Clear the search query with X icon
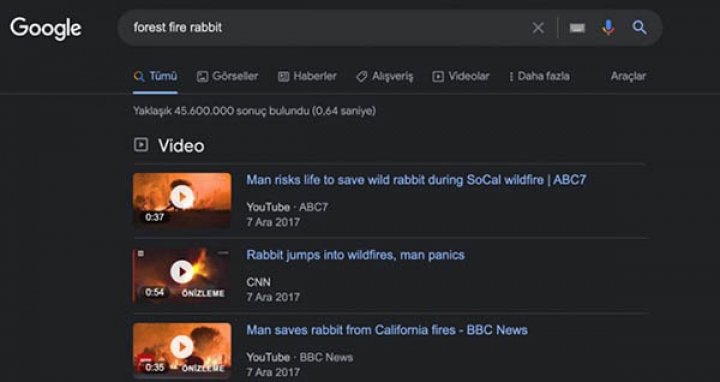Screen dimensions: 720x382 [x=538, y=28]
